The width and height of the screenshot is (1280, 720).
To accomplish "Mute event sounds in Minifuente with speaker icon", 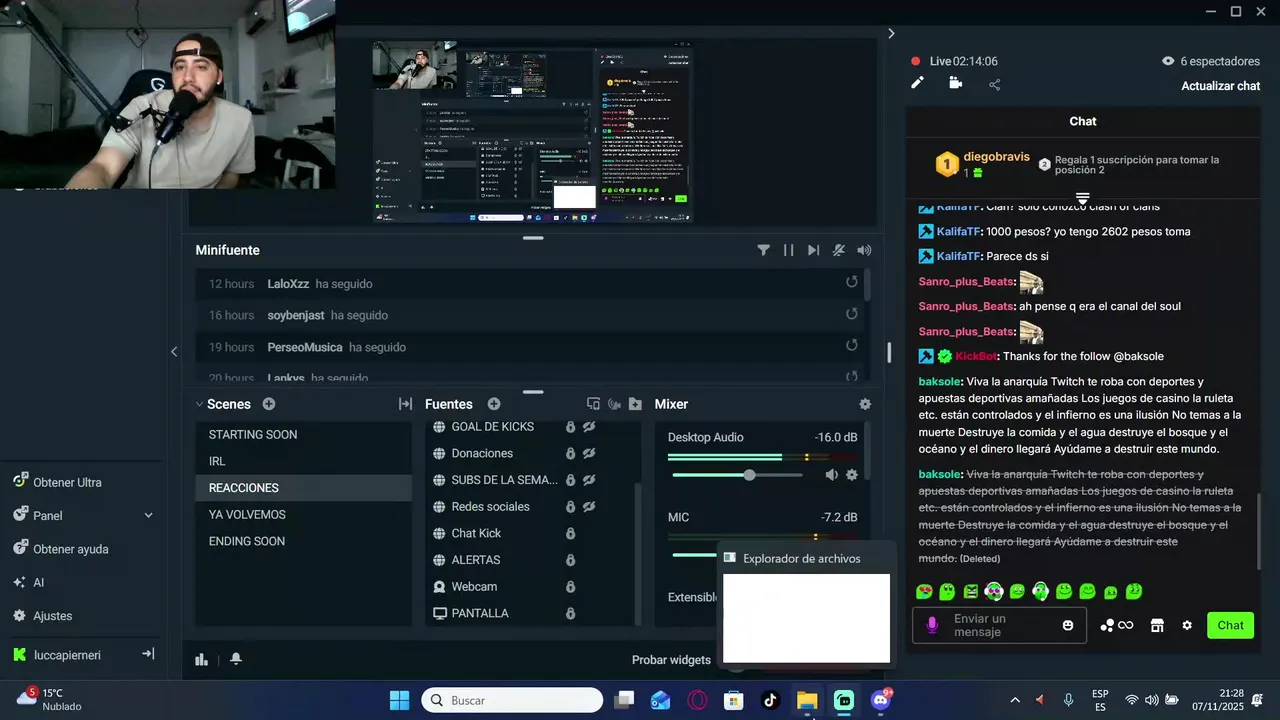I will tap(864, 250).
